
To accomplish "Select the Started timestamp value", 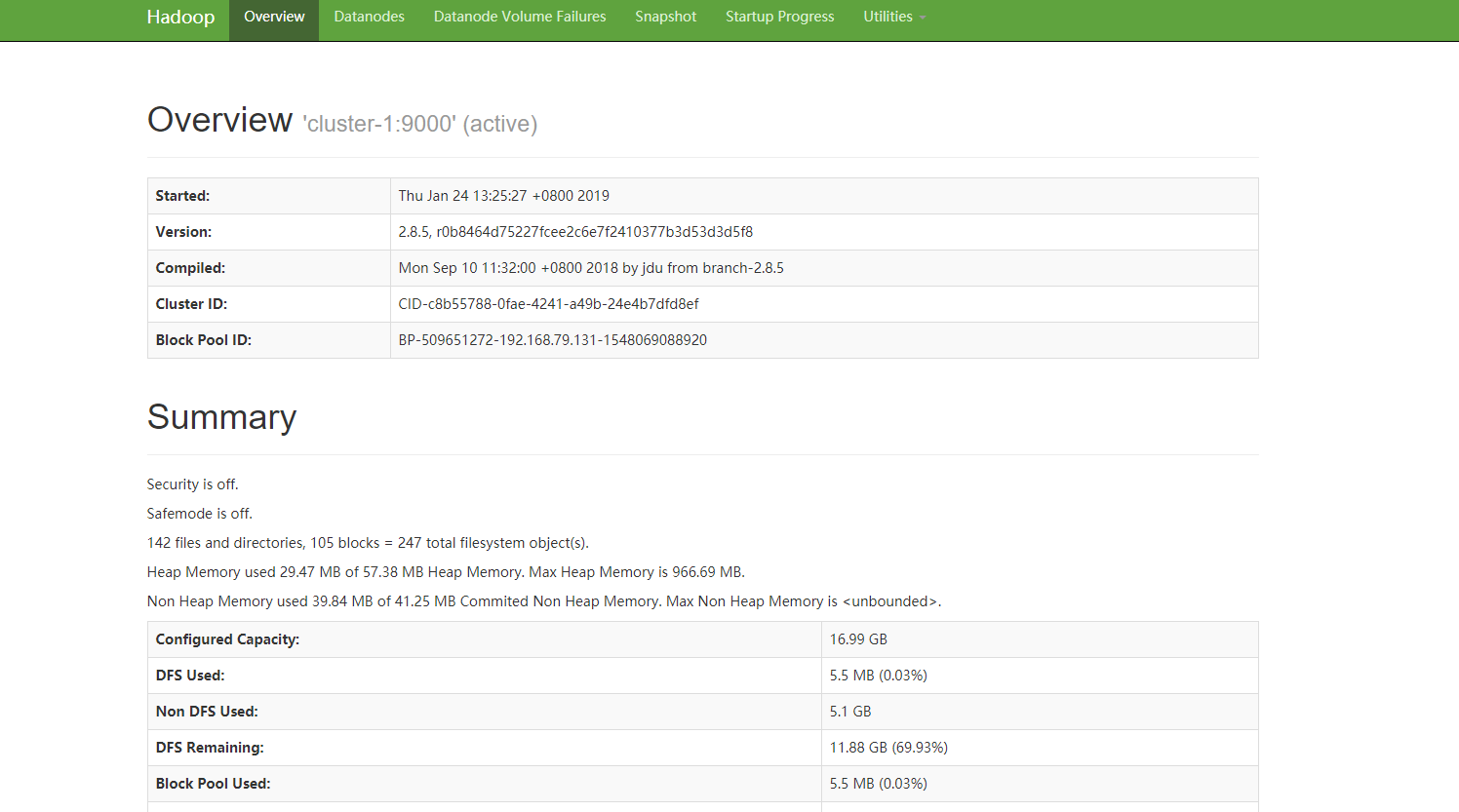I will pyautogui.click(x=503, y=196).
